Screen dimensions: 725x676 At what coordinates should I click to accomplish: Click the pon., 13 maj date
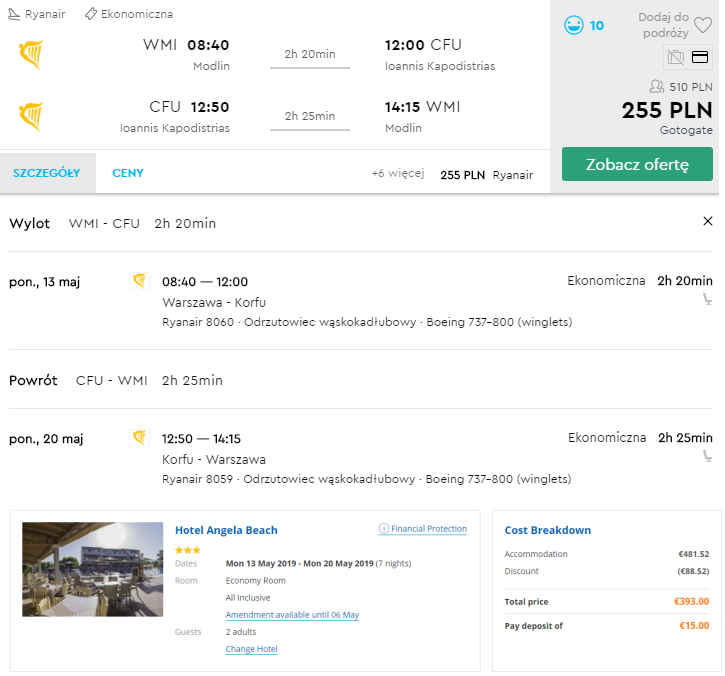pyautogui.click(x=45, y=282)
